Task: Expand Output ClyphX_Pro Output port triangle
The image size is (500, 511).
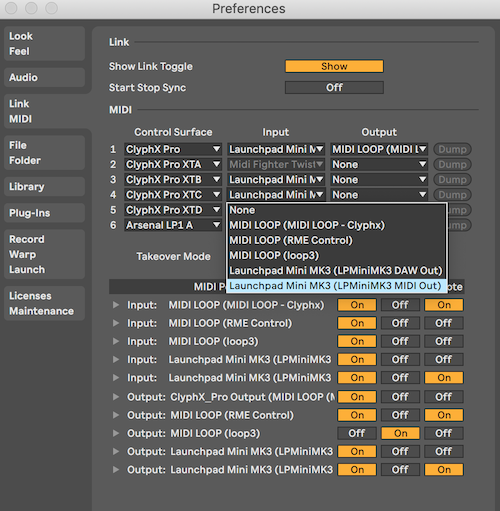Action: point(116,397)
